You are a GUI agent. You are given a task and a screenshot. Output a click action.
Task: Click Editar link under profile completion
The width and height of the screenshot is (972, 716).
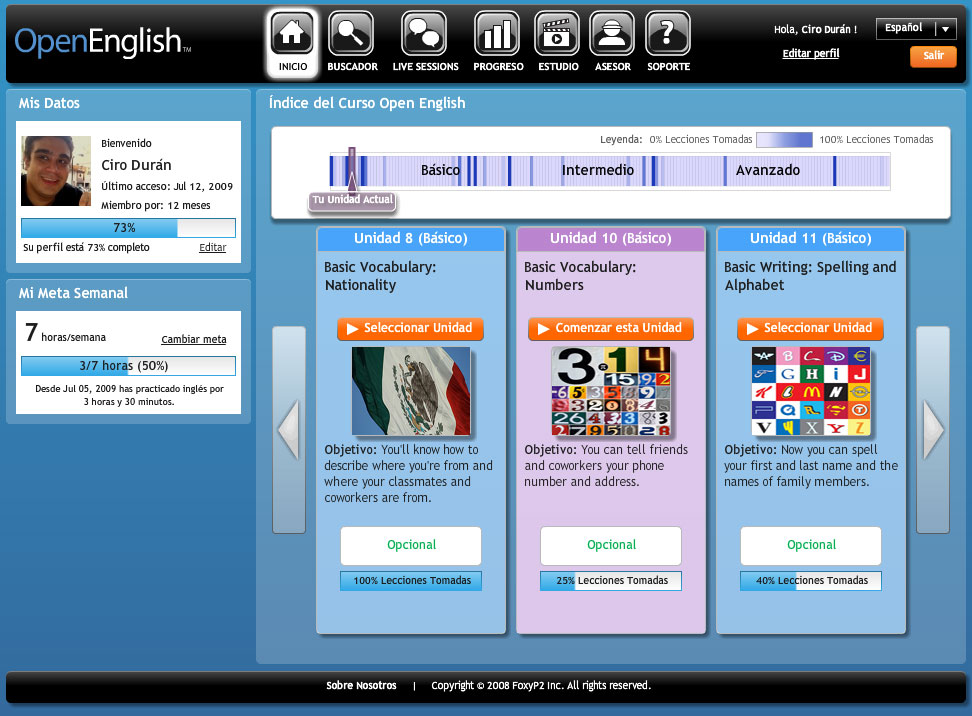point(213,247)
